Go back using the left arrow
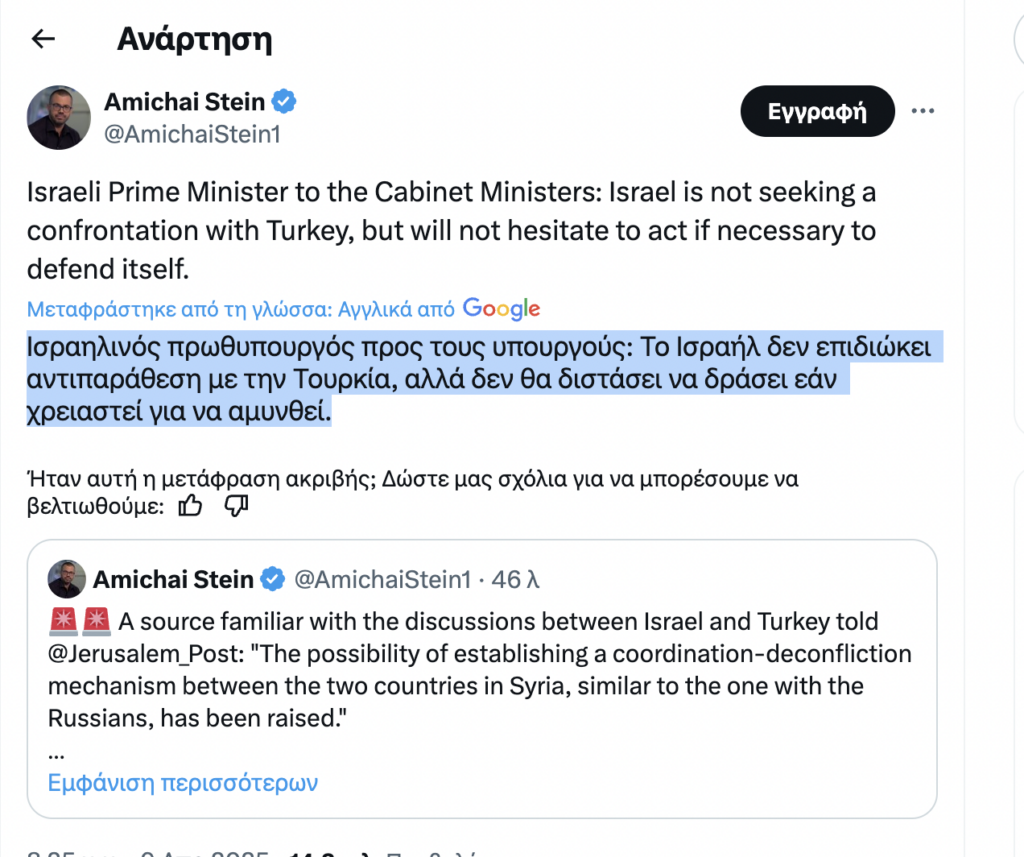 point(43,39)
